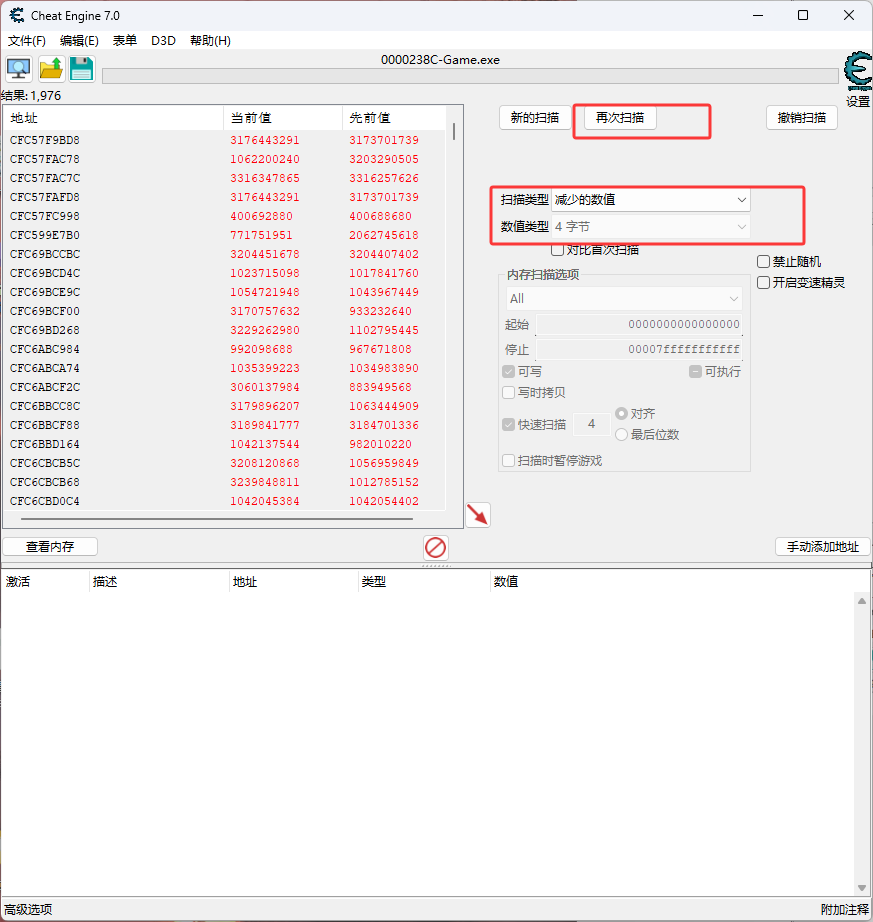Click 查看内存 button

pyautogui.click(x=50, y=547)
